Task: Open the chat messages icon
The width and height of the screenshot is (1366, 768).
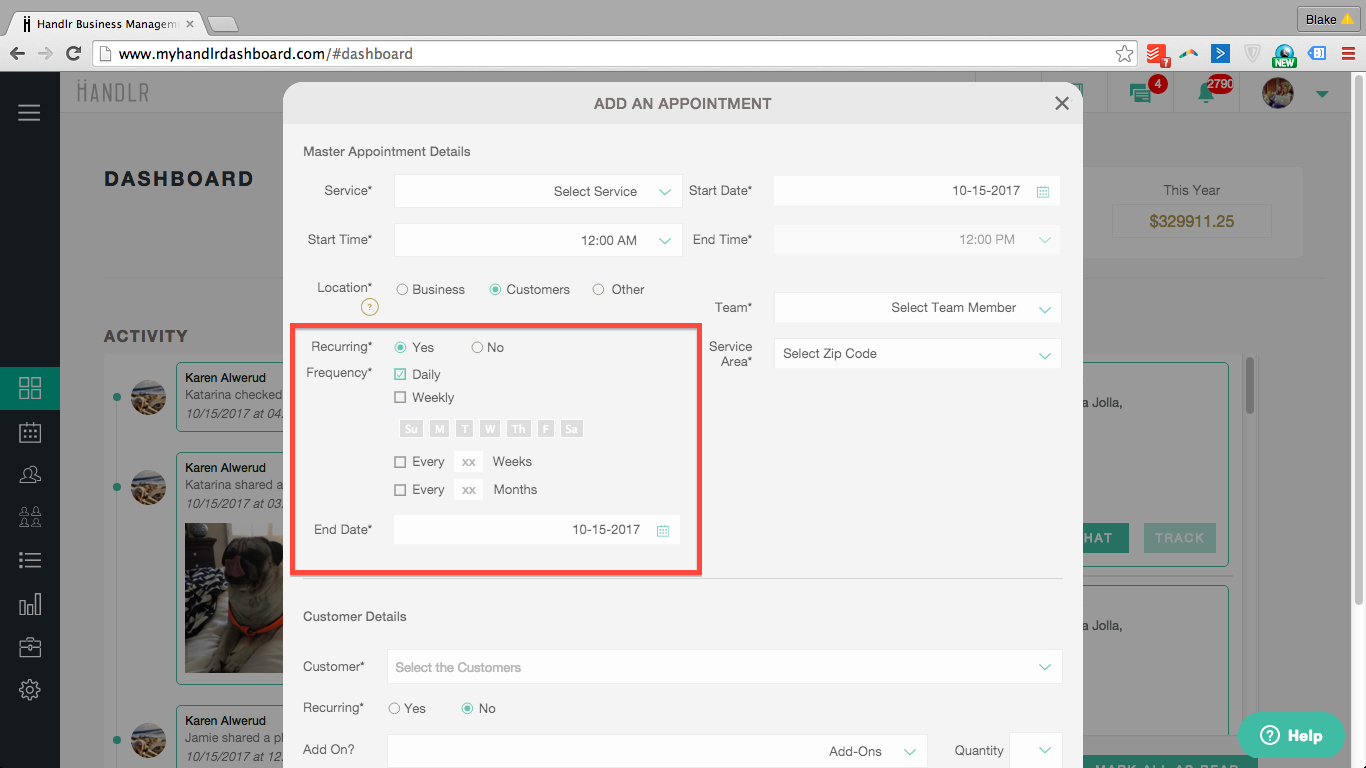Action: coord(1140,93)
